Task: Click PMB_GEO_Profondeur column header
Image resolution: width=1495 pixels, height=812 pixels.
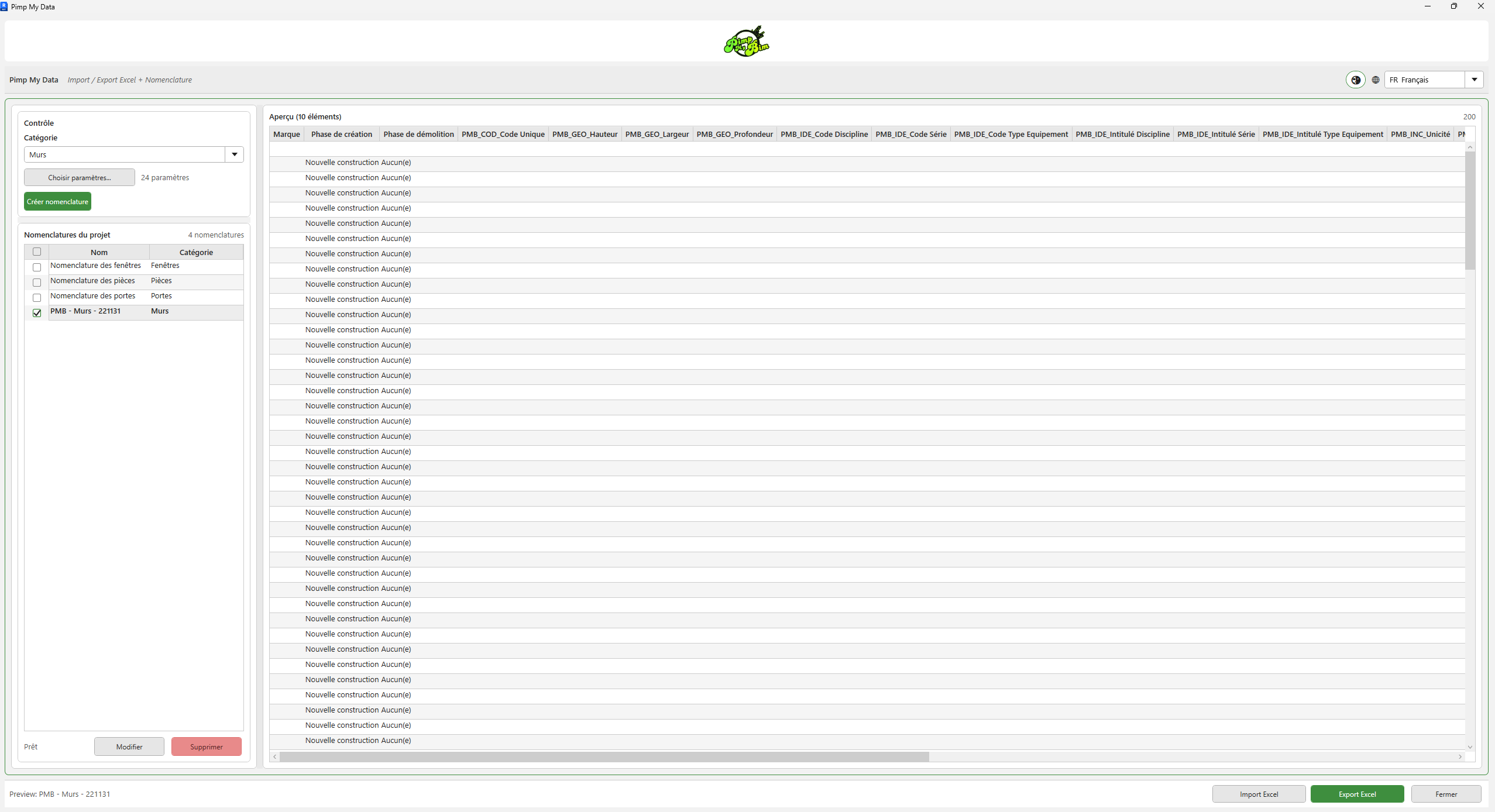Action: click(735, 135)
